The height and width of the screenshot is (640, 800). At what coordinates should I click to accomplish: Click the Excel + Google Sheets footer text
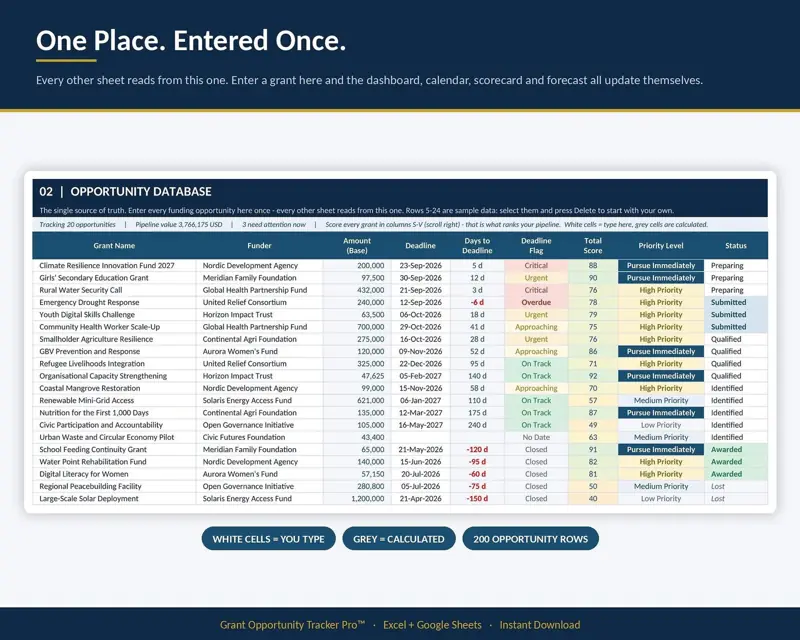tap(432, 625)
